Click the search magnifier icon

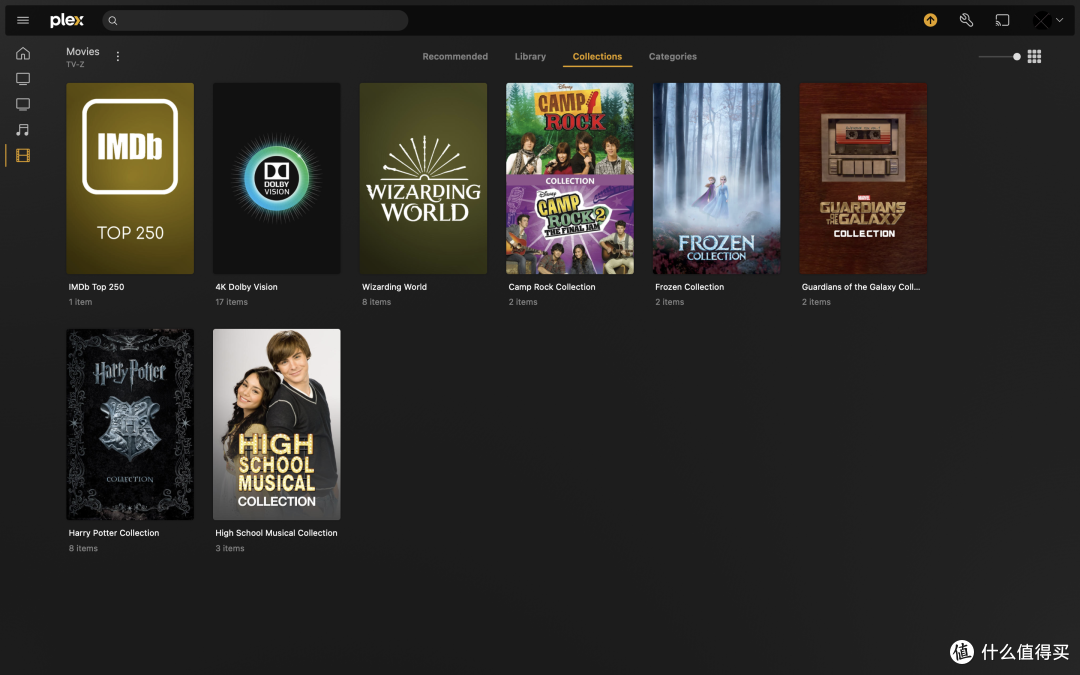[113, 21]
